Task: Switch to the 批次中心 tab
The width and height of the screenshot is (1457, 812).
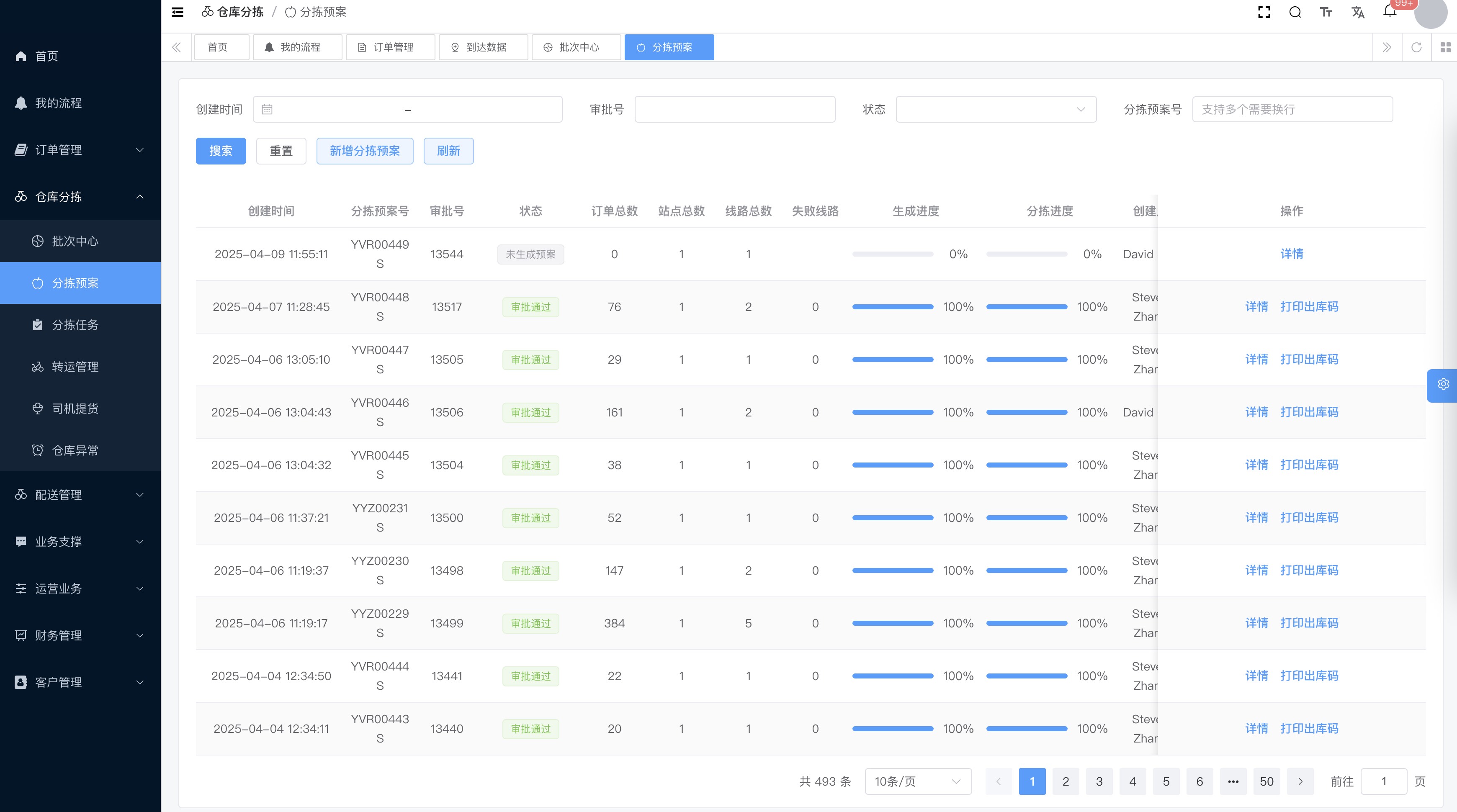Action: 577,47
